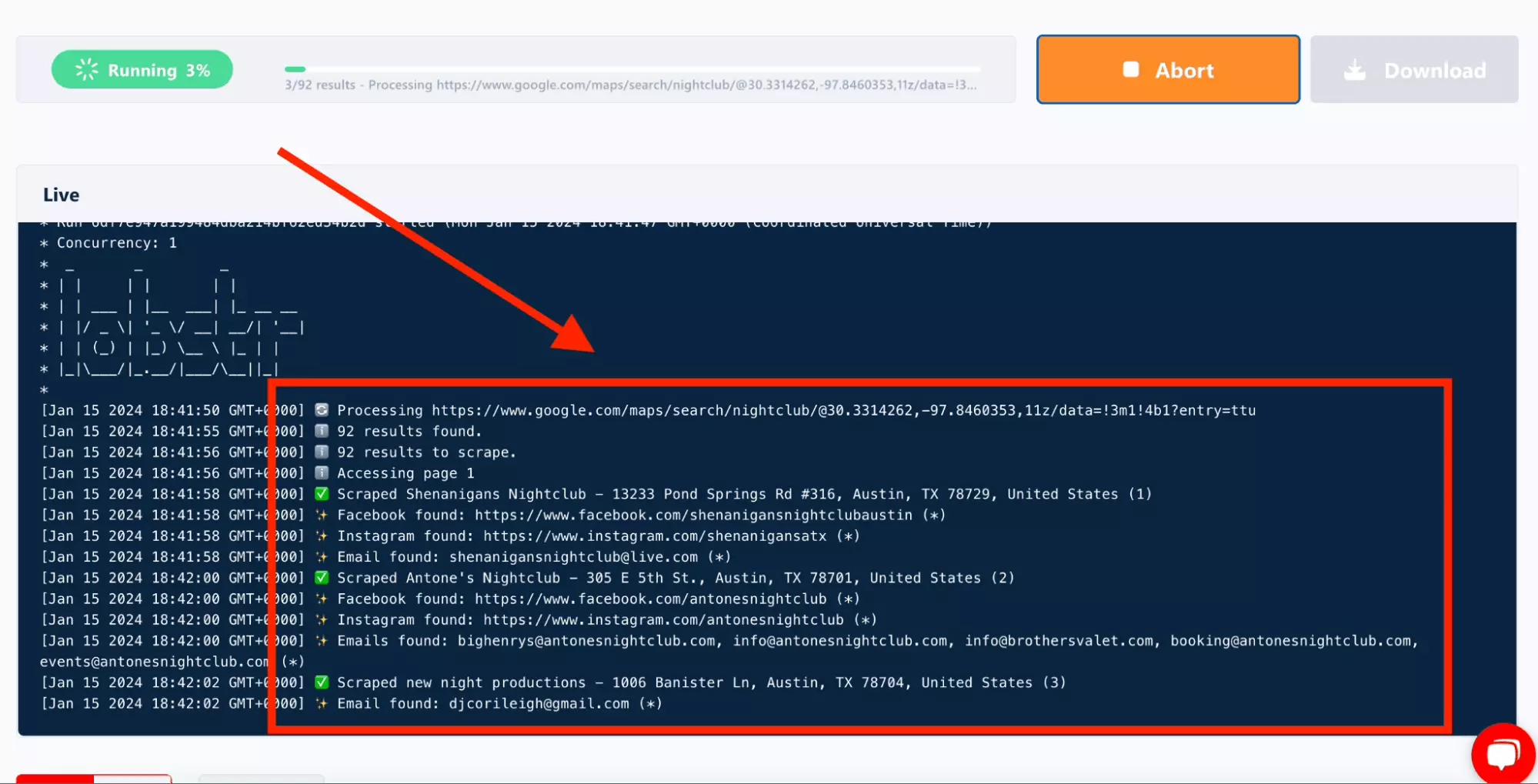Click info icon next to 'Accessing page 1'

(x=322, y=473)
